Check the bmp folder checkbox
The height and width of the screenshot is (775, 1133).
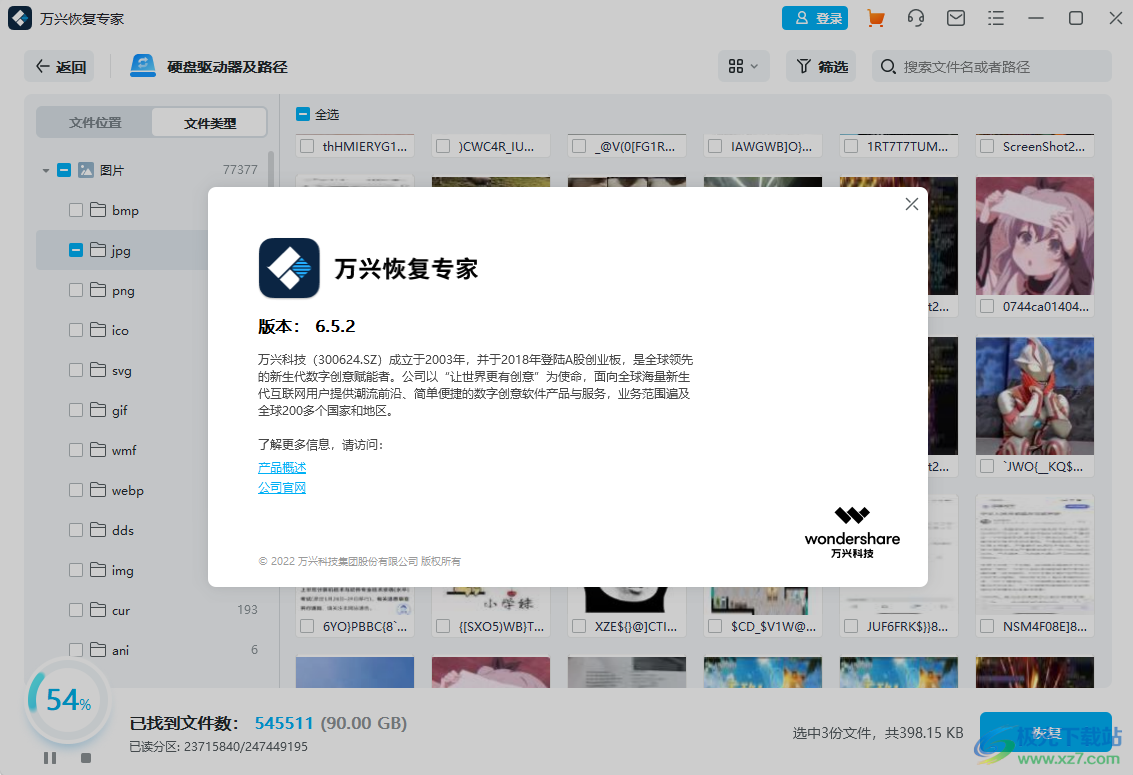click(x=76, y=210)
